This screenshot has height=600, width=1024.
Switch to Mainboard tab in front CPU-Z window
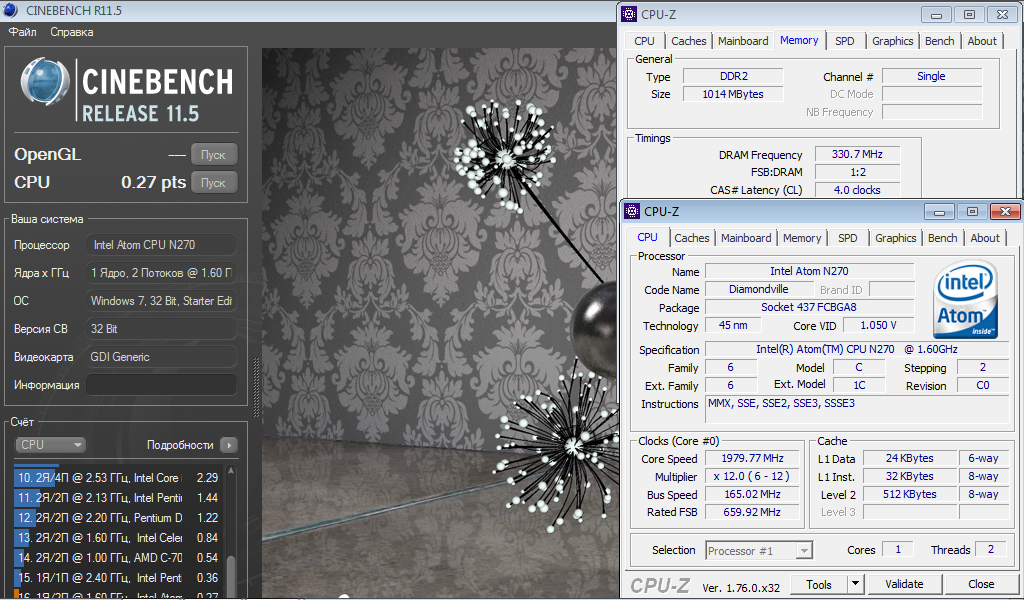[x=746, y=238]
